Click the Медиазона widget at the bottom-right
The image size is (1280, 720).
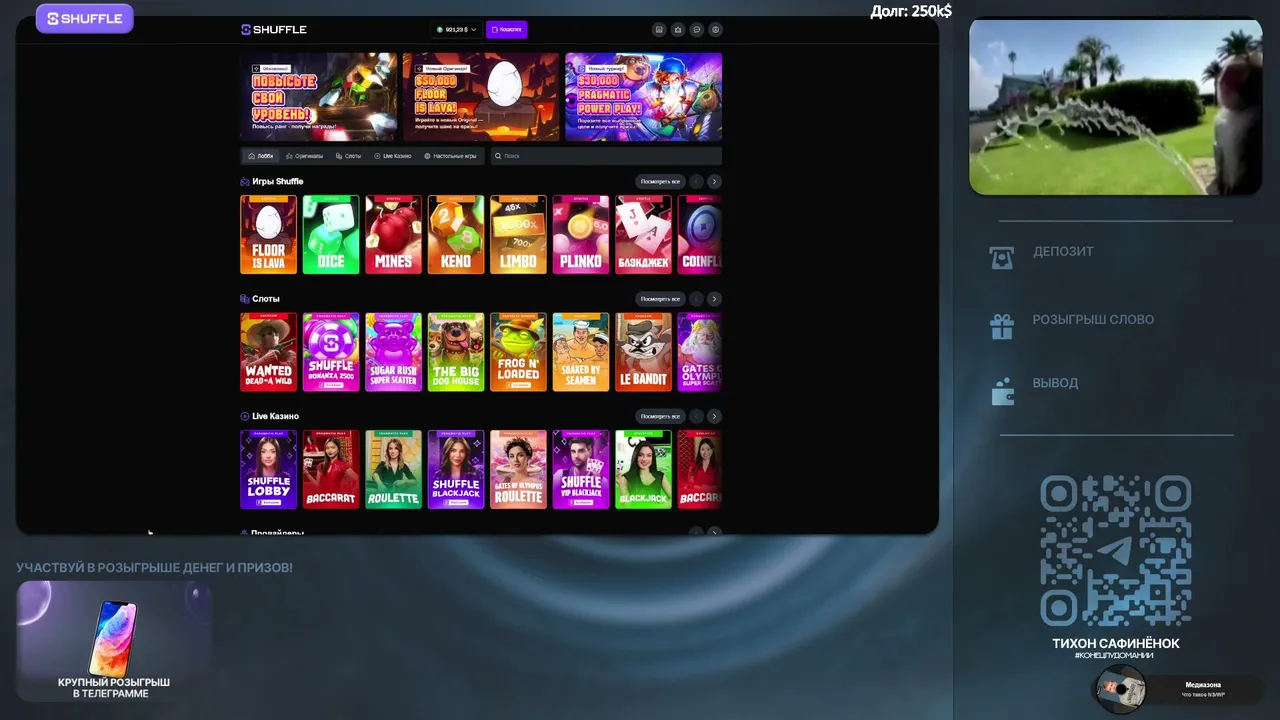point(1178,689)
